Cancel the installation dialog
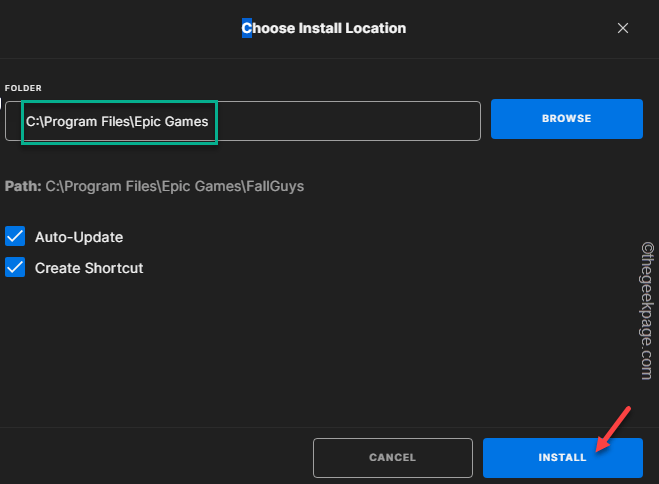This screenshot has width=659, height=484. tap(392, 458)
